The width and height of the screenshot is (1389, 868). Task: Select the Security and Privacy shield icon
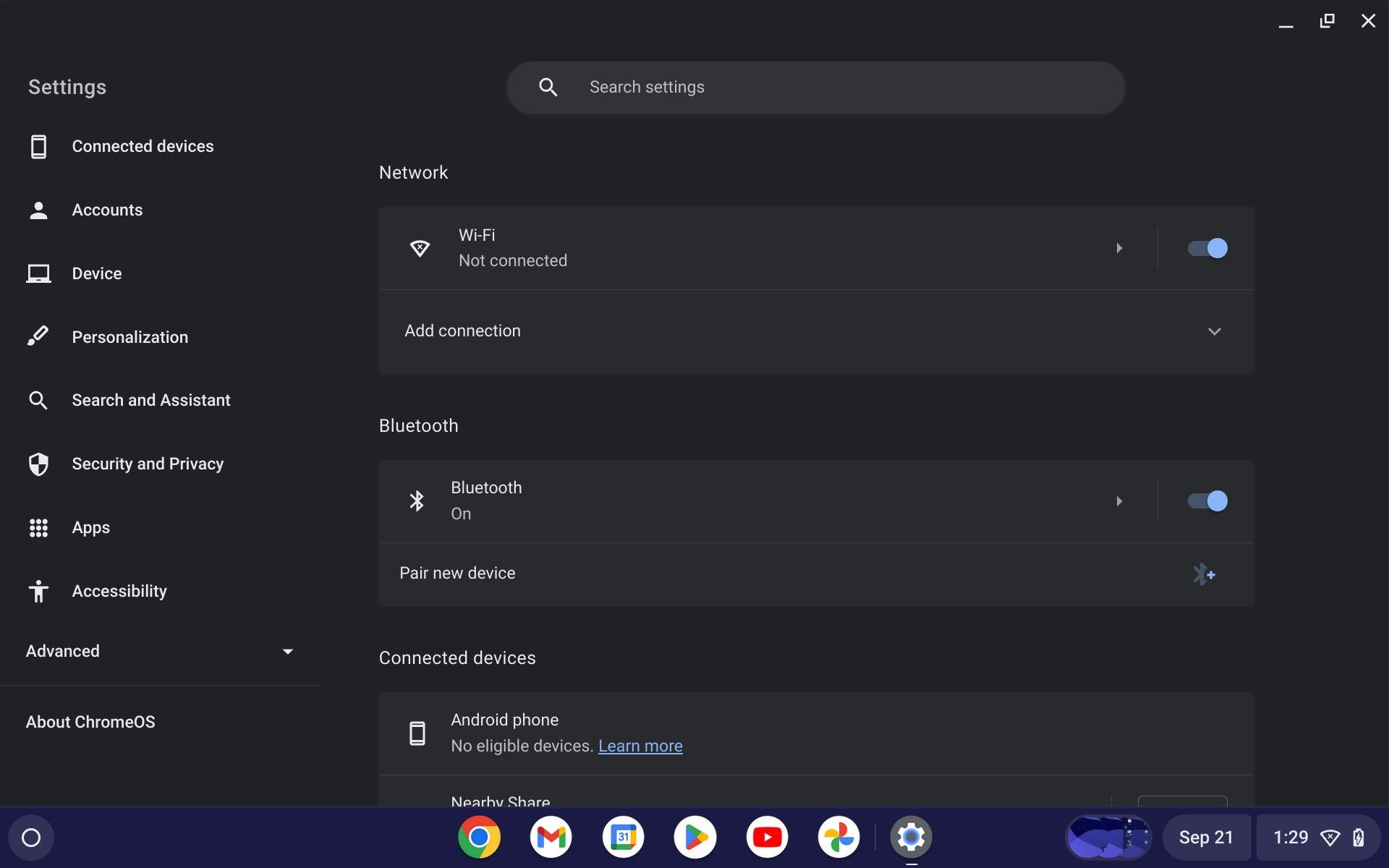point(38,464)
